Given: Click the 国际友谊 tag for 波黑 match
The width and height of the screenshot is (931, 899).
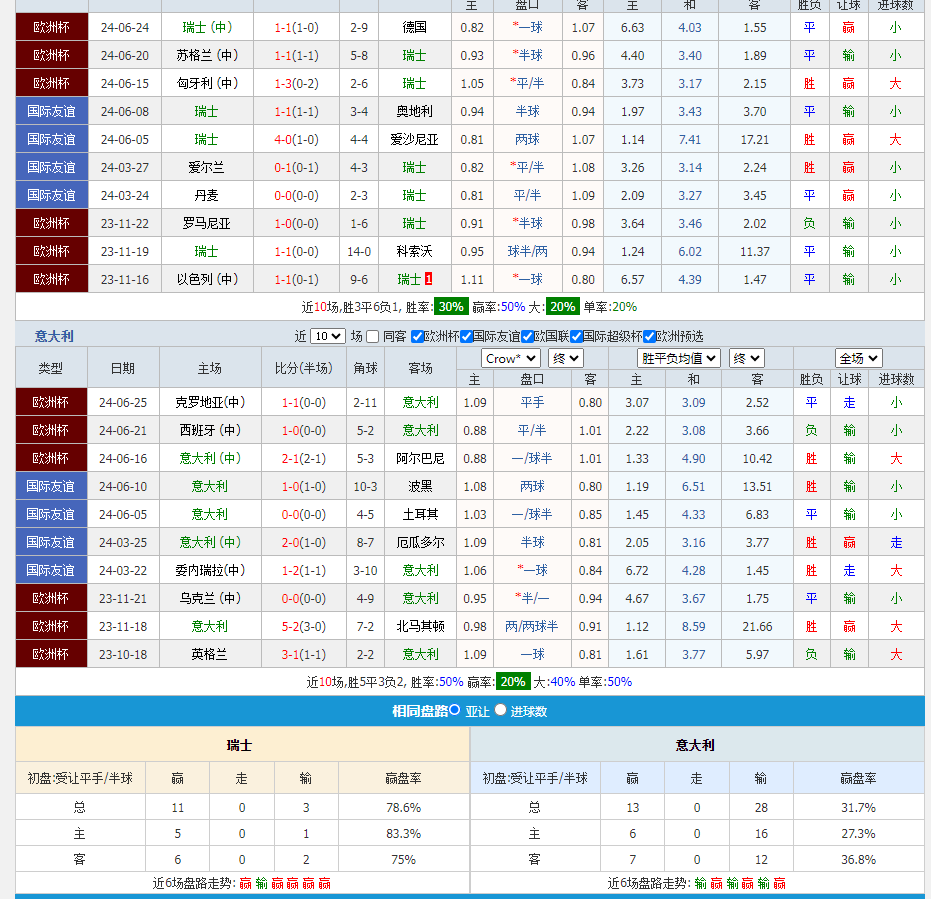Looking at the screenshot, I should [x=51, y=487].
